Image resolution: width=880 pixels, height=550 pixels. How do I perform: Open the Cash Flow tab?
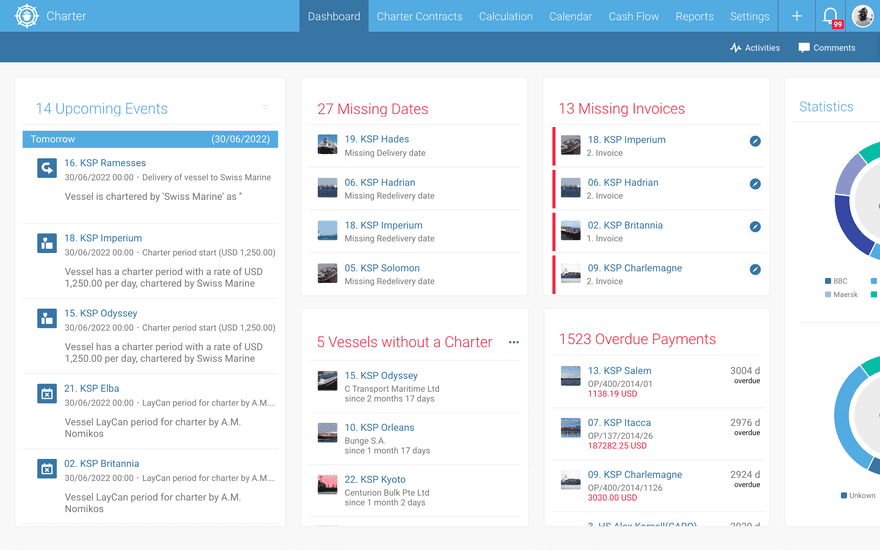[634, 16]
